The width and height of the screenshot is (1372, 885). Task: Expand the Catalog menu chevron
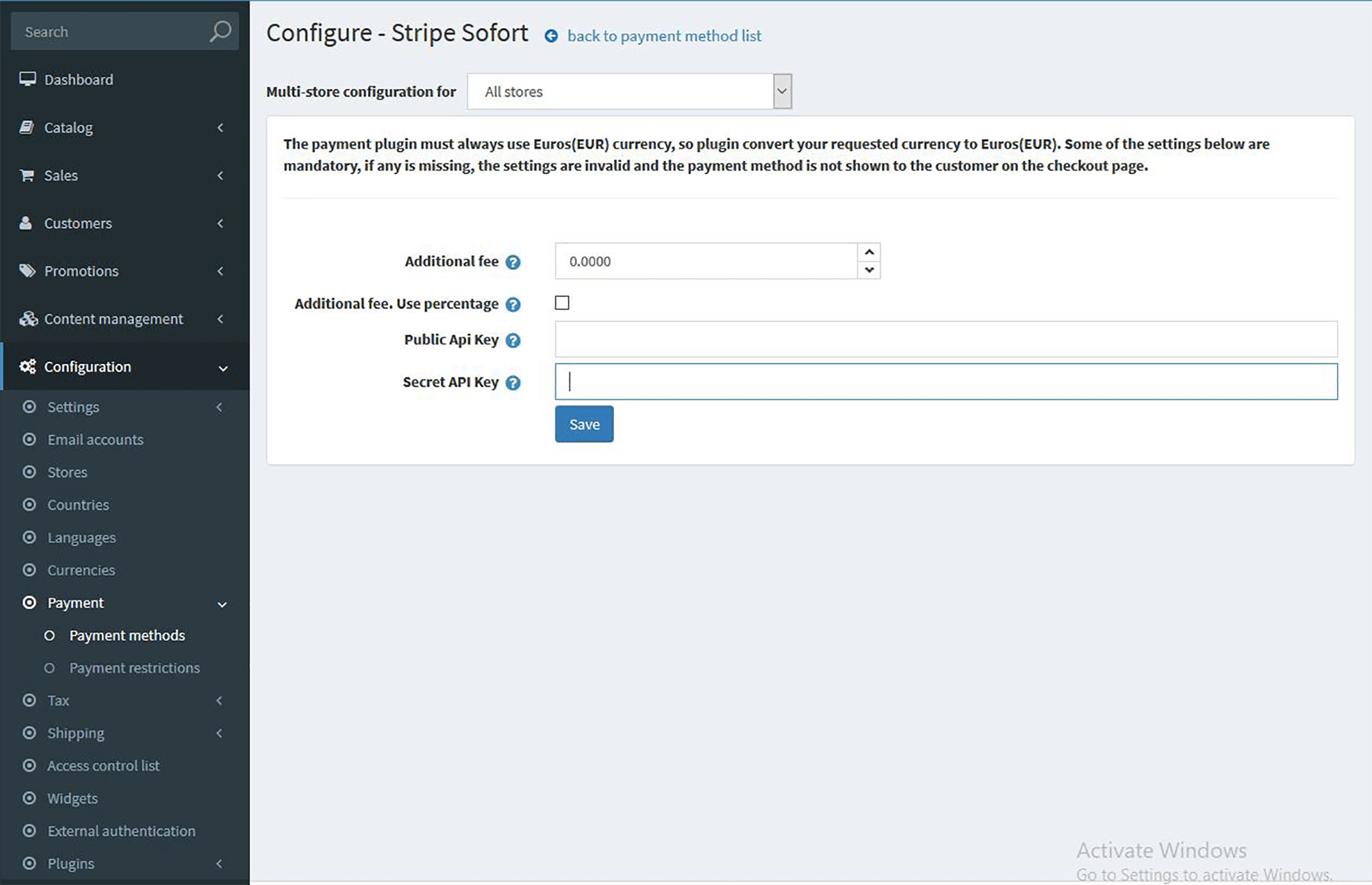click(220, 127)
